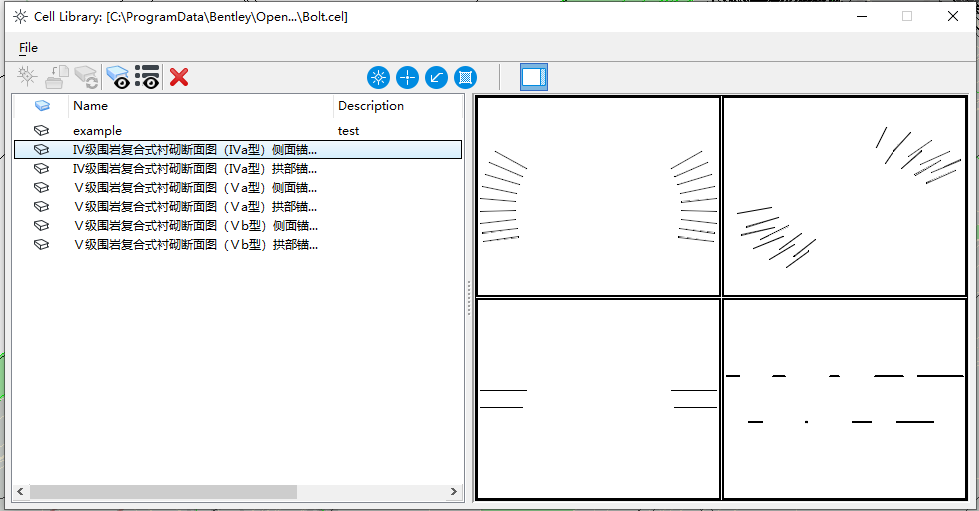Click the blue crosshair point cell icon
Screen dimensions: 979x511
(407, 77)
